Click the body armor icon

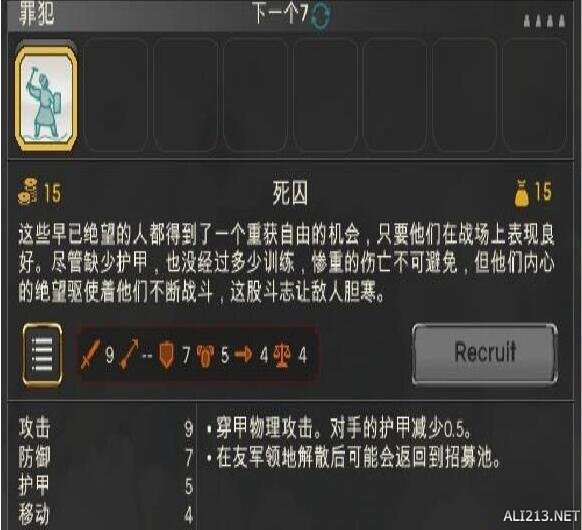point(205,356)
